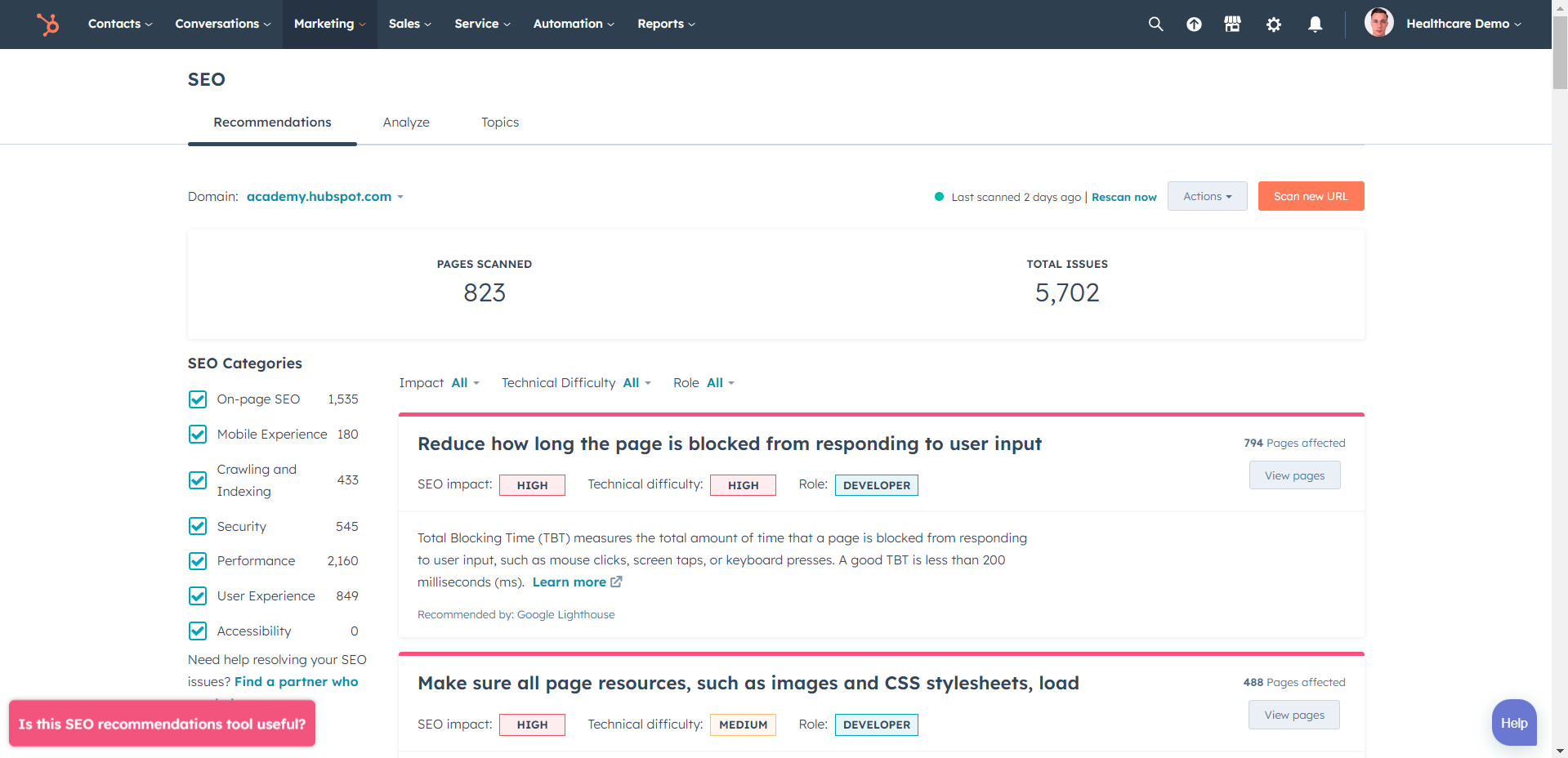This screenshot has height=758, width=1568.
Task: Click the Help bubble in bottom corner
Action: click(1513, 722)
